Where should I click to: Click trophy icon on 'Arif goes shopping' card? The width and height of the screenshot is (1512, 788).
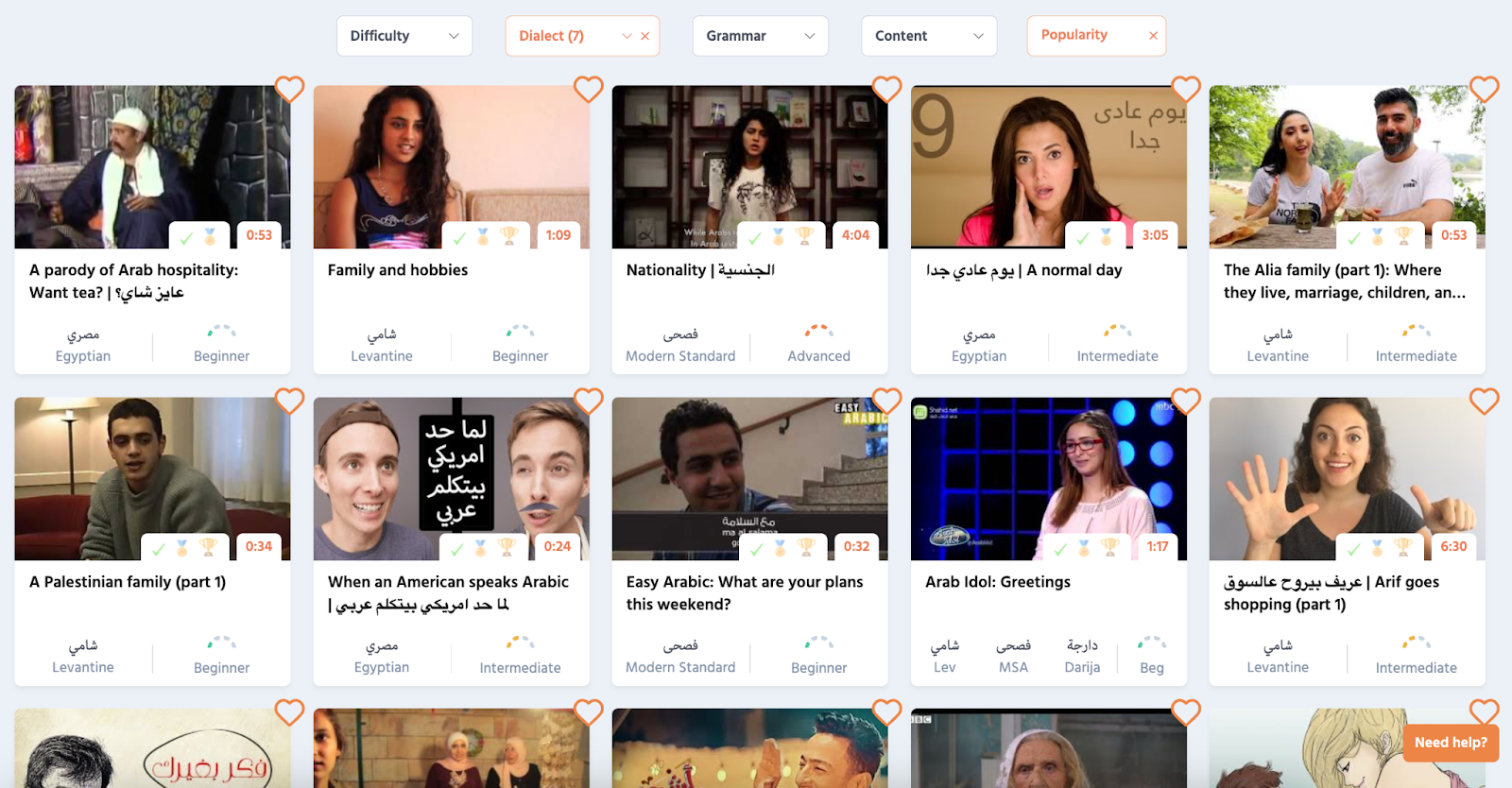[x=1403, y=547]
